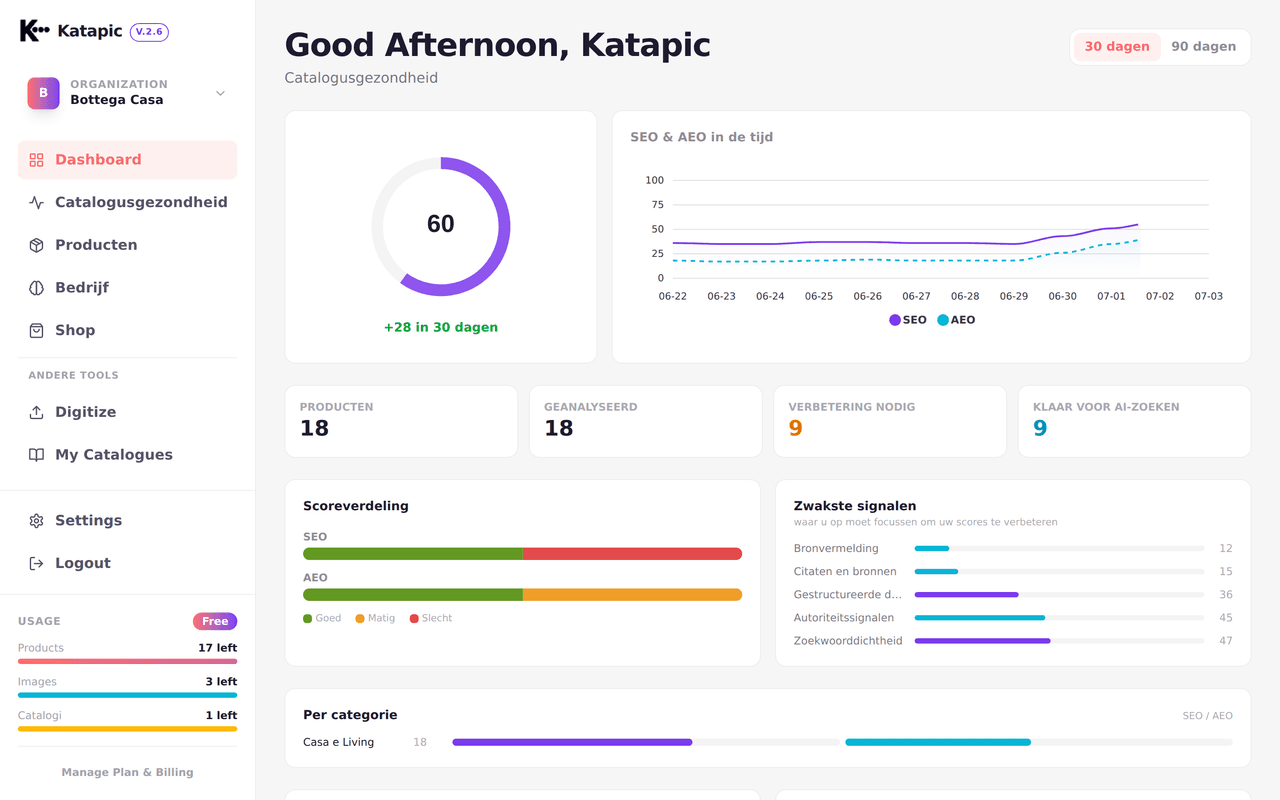Image resolution: width=1280 pixels, height=800 pixels.
Task: Click the Catalogusgezondheid pulse icon
Action: click(37, 202)
